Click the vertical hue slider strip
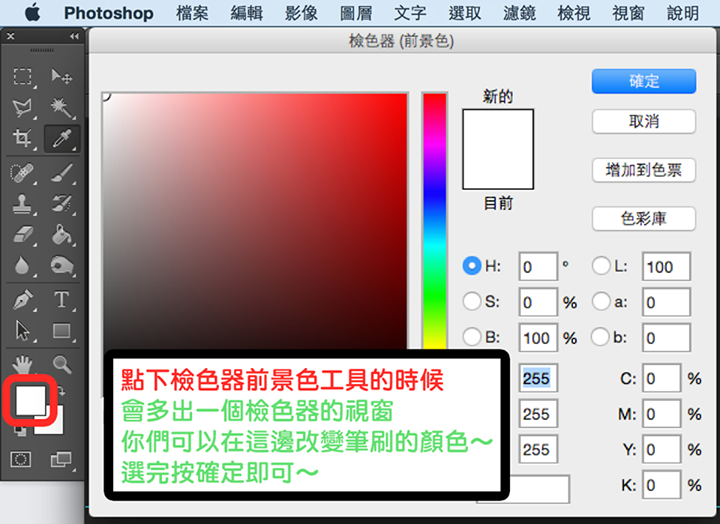 (x=434, y=220)
